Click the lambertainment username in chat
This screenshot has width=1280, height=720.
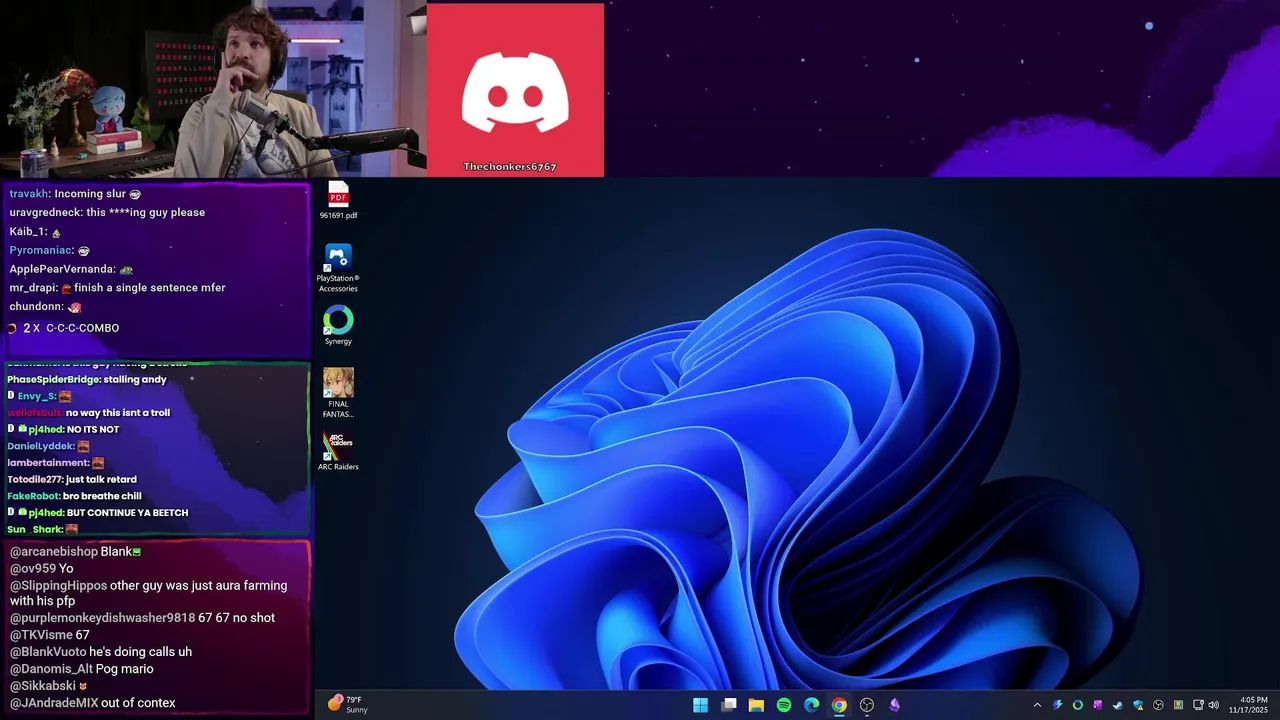pos(48,463)
